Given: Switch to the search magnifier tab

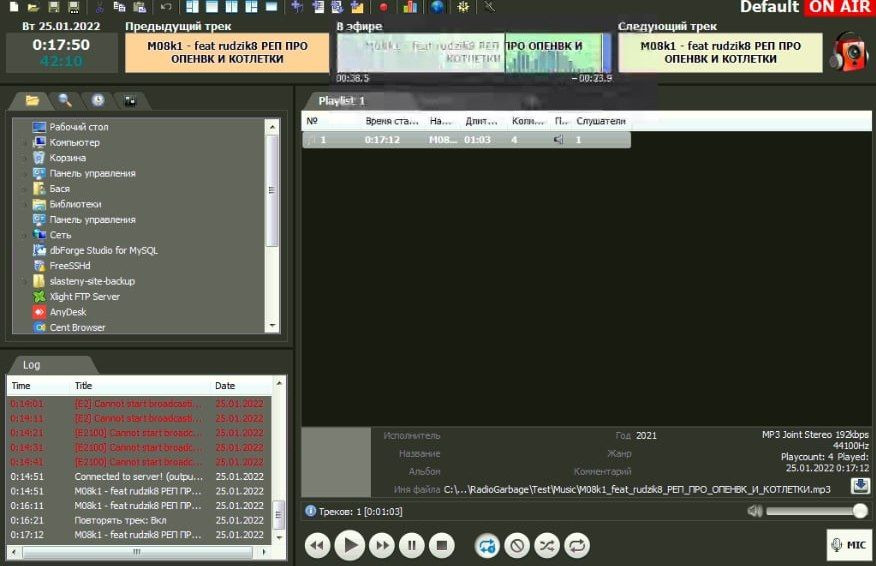Looking at the screenshot, I should pos(65,101).
